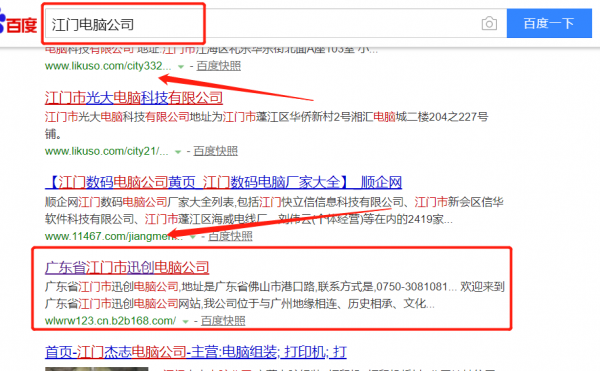This screenshot has width=600, height=371.
Task: Open 百度快照 for the likuso city332 result
Action: point(218,66)
